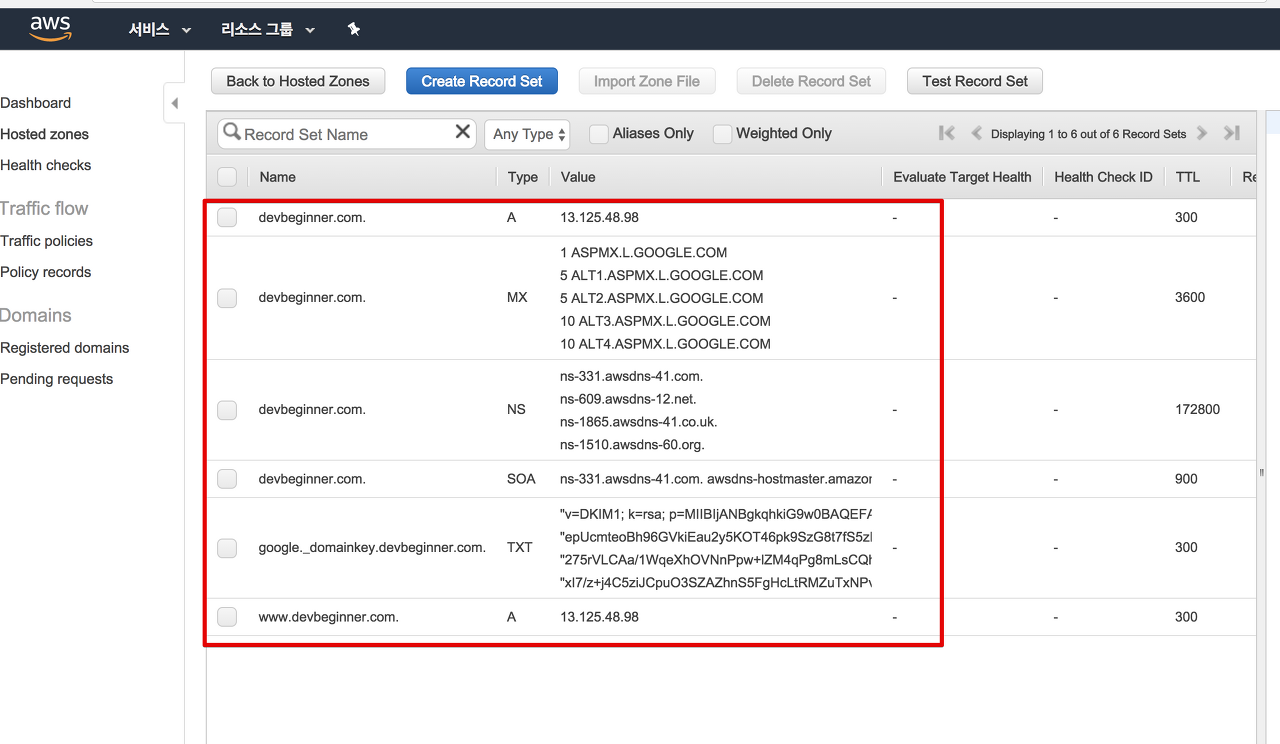
Task: Click value ns-1865.awsdns-41.co.uk.
Action: pyautogui.click(x=639, y=422)
